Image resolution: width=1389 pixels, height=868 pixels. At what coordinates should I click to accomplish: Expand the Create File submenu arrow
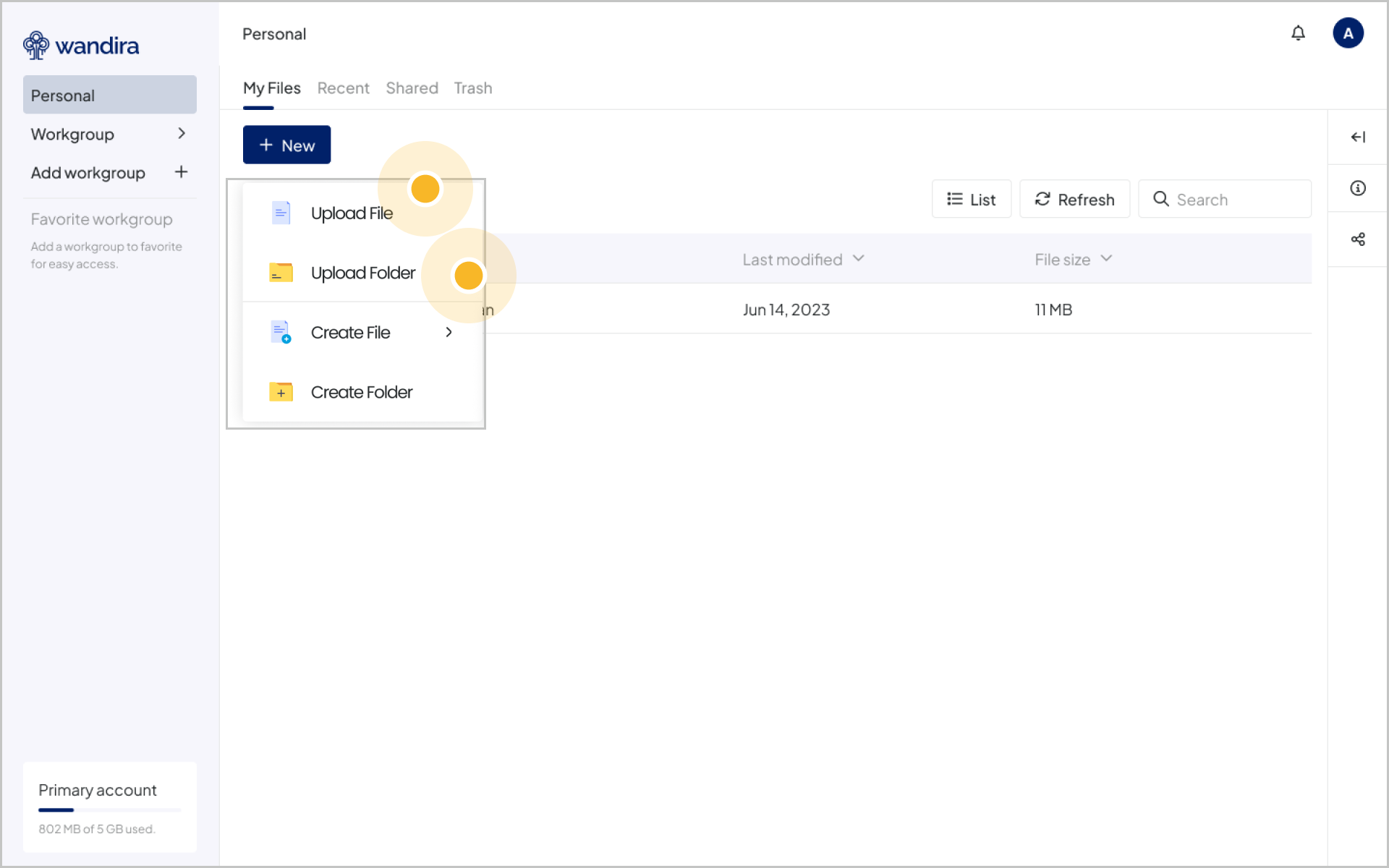pyautogui.click(x=449, y=332)
